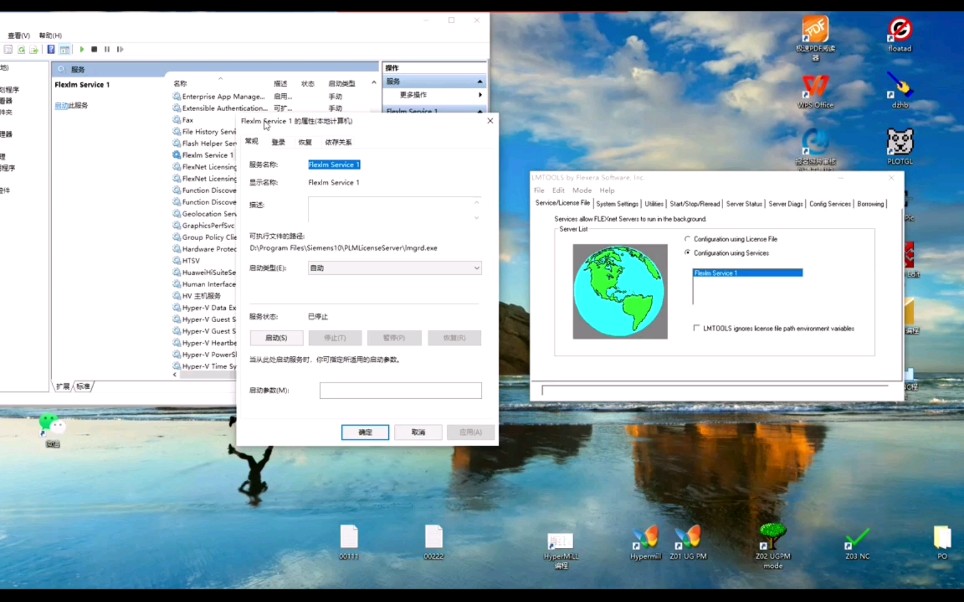Click the green Start Service toolbar icon

(82, 49)
